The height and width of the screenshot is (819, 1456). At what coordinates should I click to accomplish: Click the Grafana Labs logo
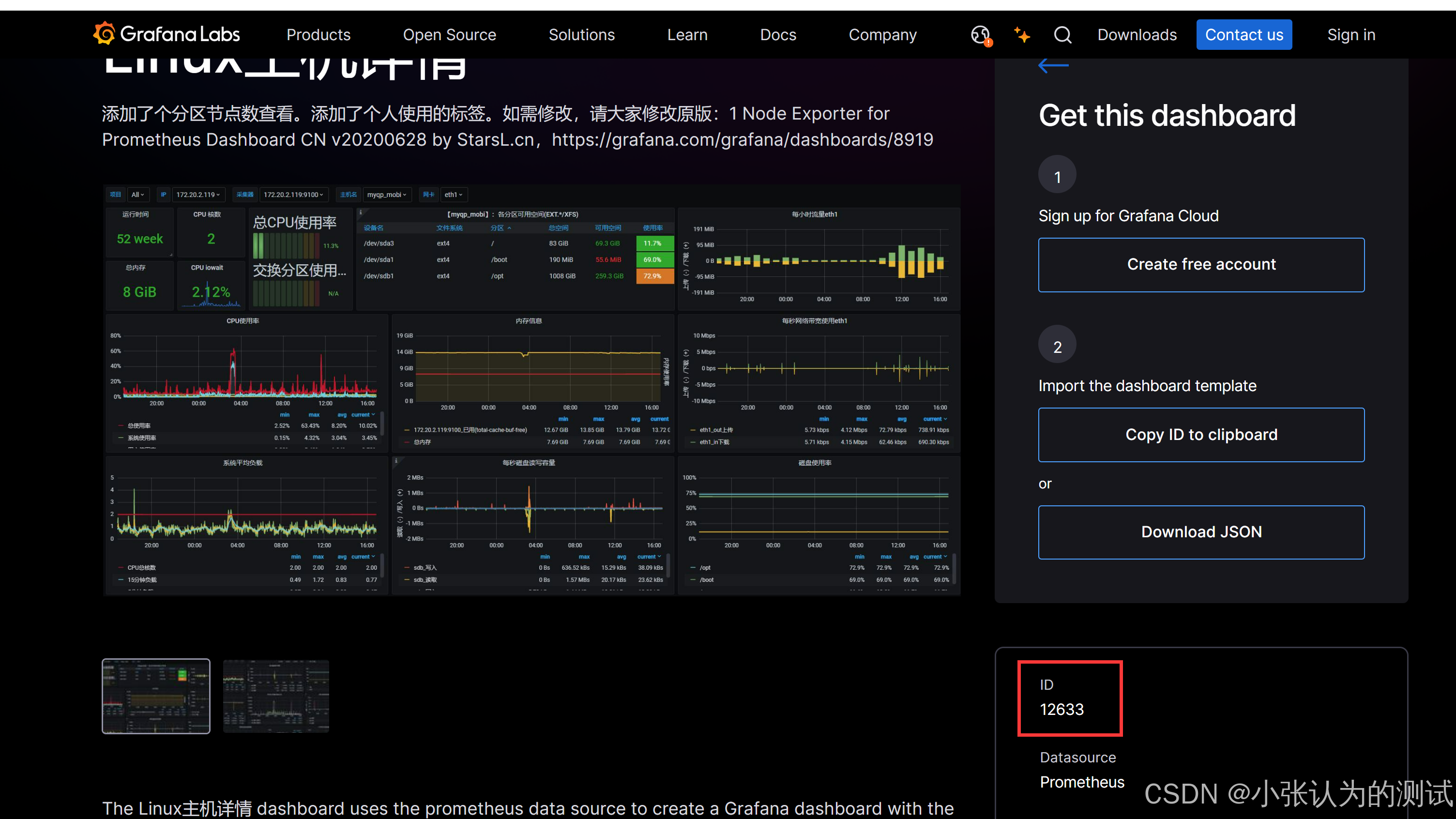[166, 34]
